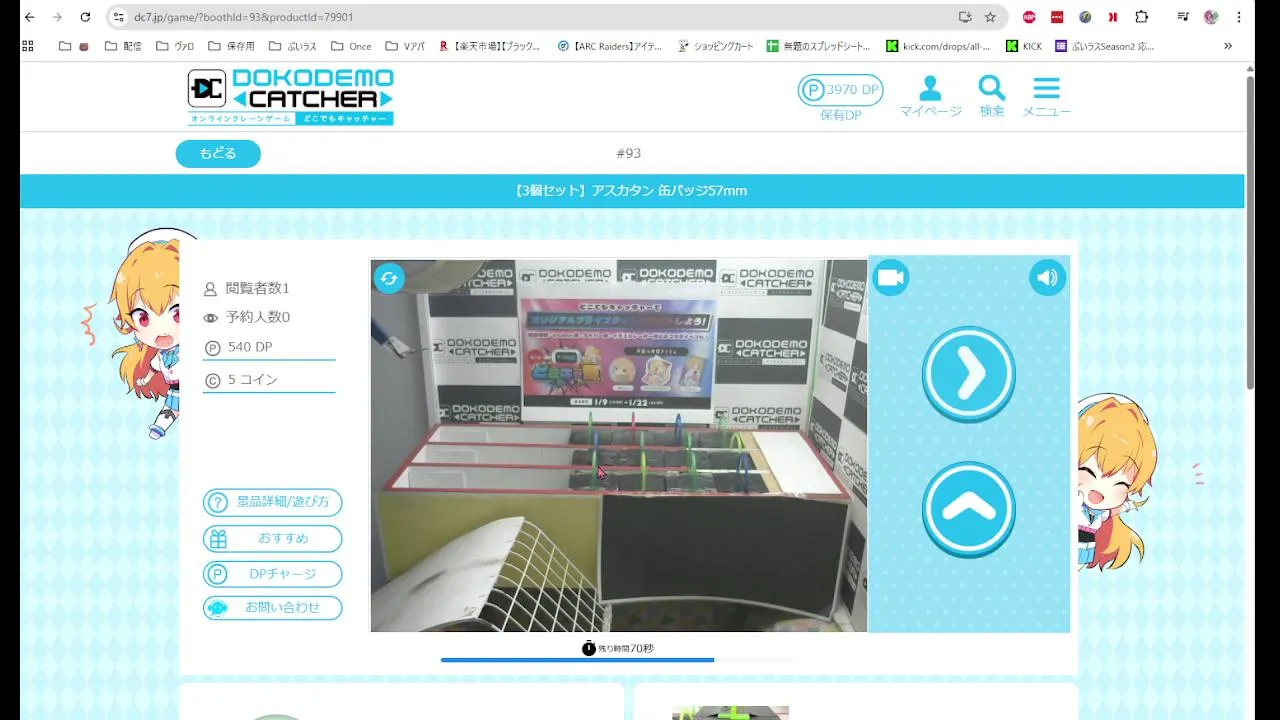
Task: Open the Extensions puzzle icon
Action: (x=1141, y=17)
